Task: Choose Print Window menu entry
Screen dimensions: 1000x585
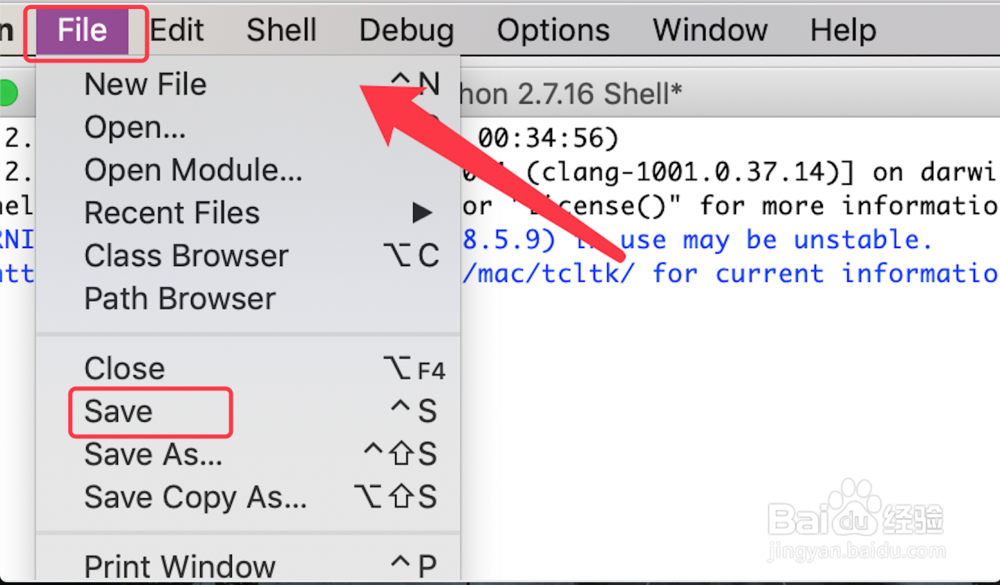Action: 248,565
